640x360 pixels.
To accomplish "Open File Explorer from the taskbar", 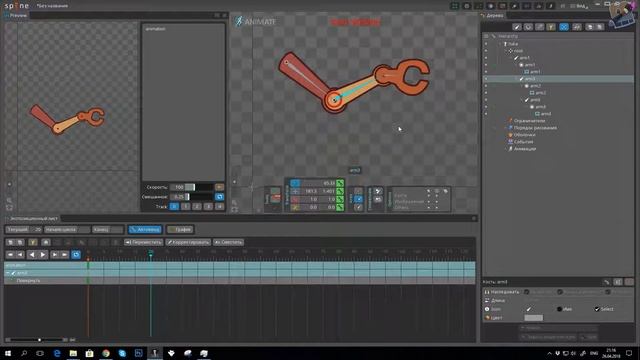I will [73, 353].
